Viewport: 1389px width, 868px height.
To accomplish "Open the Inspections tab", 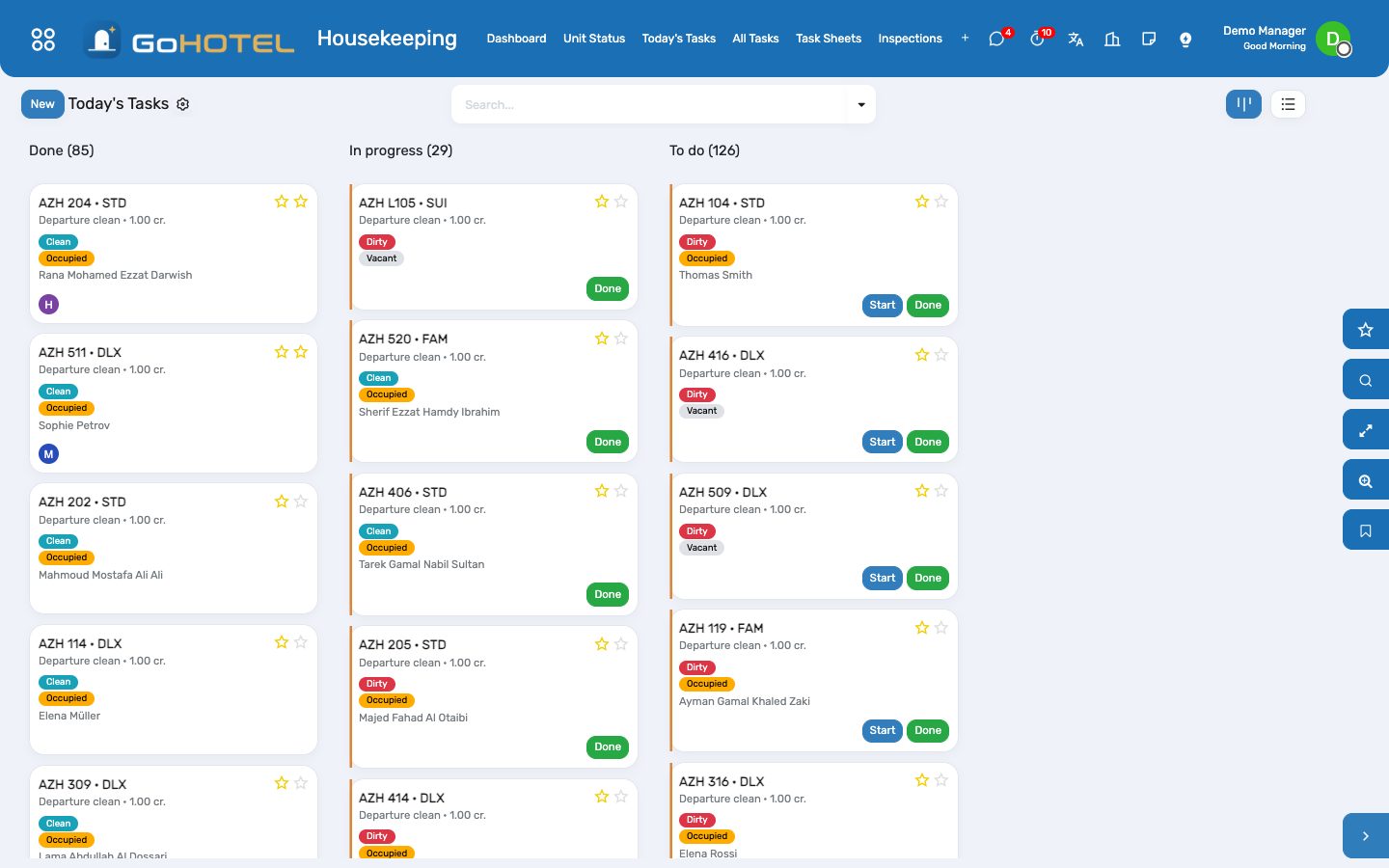I will click(910, 39).
